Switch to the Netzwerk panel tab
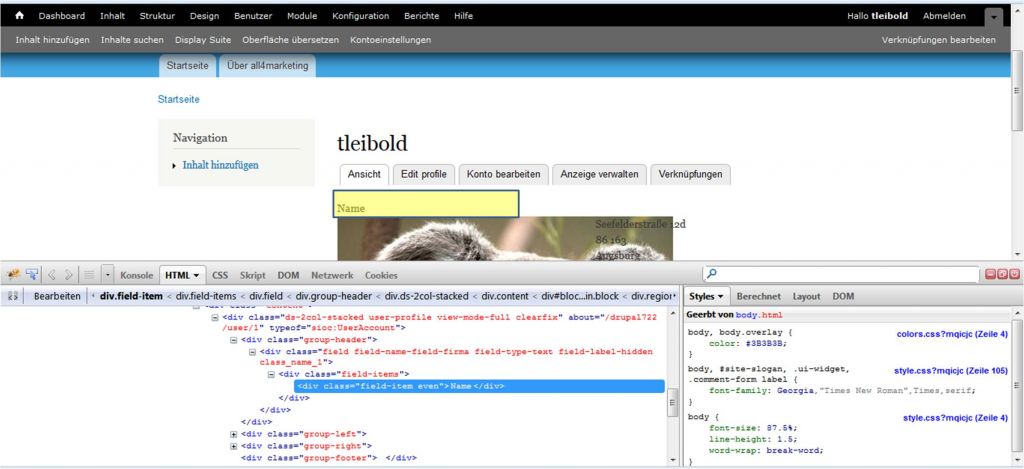The width and height of the screenshot is (1024, 469). pyautogui.click(x=331, y=274)
